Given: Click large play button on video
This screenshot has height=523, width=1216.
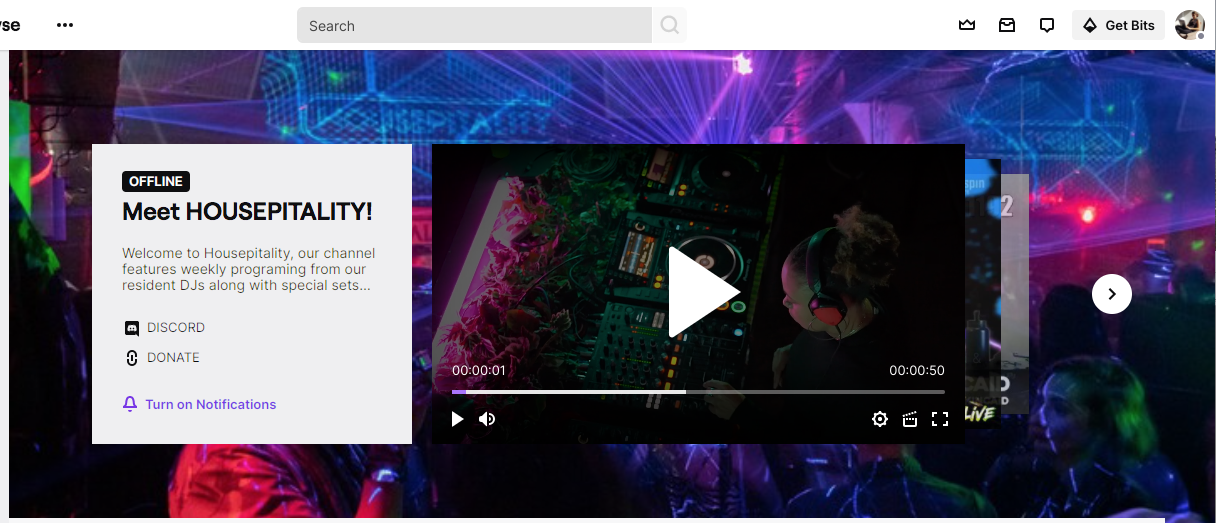Looking at the screenshot, I should [702, 292].
